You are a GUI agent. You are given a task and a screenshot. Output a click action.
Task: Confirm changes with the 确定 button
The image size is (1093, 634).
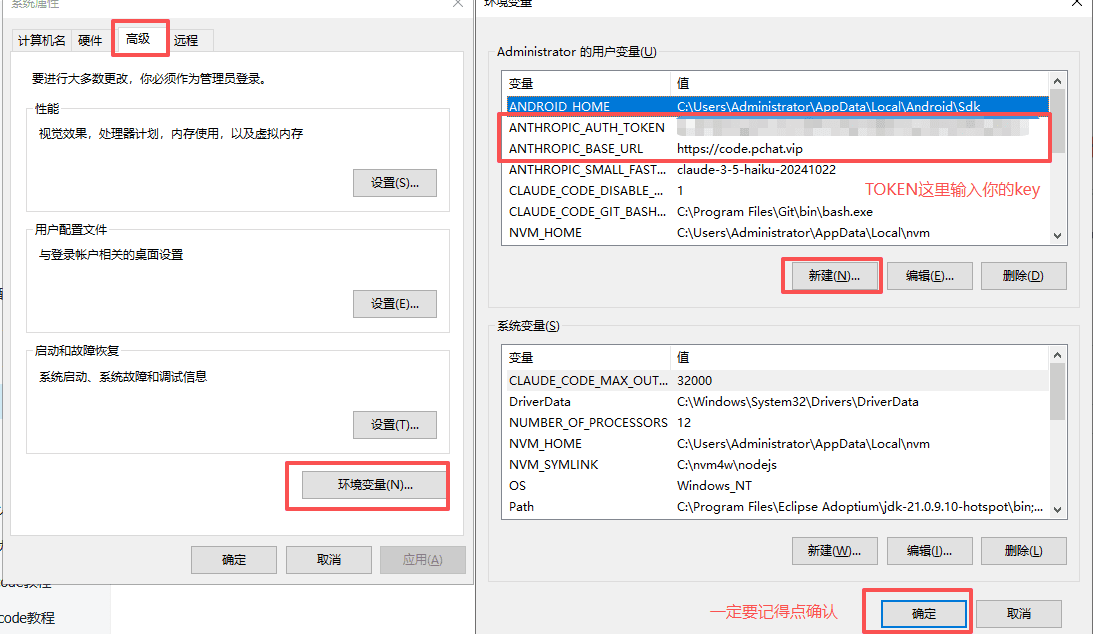click(922, 613)
